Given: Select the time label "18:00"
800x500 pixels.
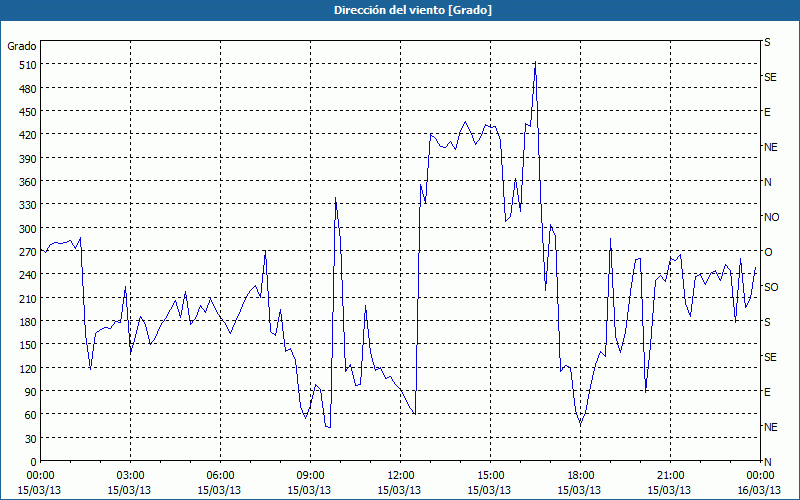Looking at the screenshot, I should 580,476.
